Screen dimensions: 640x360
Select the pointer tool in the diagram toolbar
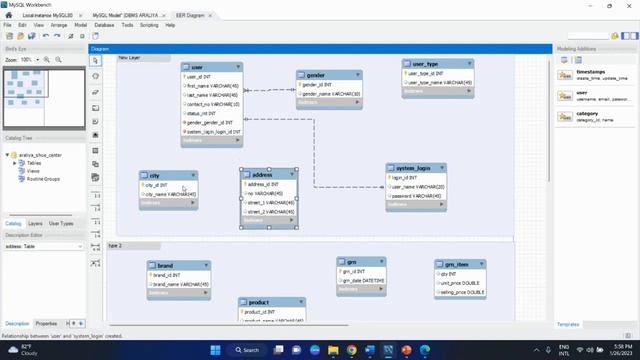(96, 61)
